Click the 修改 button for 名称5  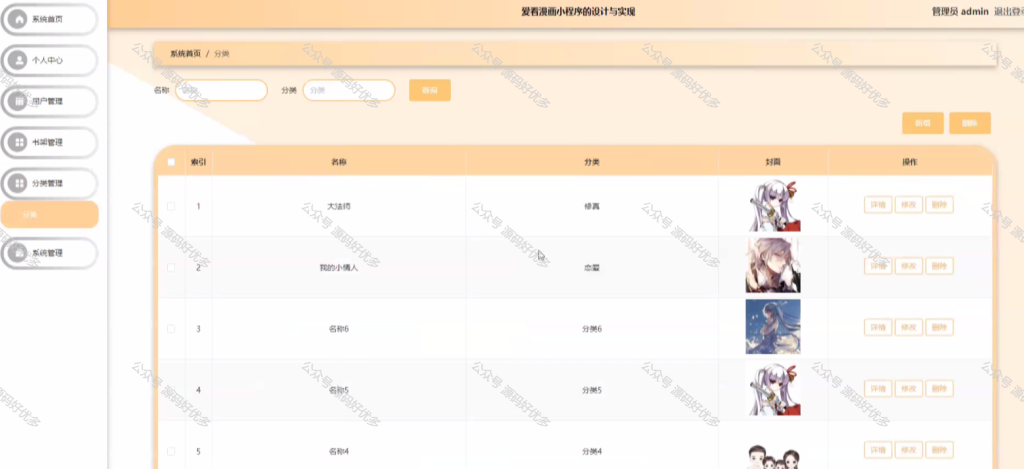point(908,389)
